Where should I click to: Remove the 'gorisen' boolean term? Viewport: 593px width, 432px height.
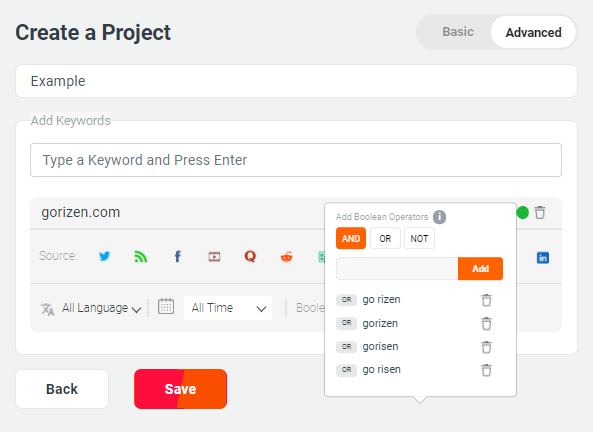(x=486, y=347)
